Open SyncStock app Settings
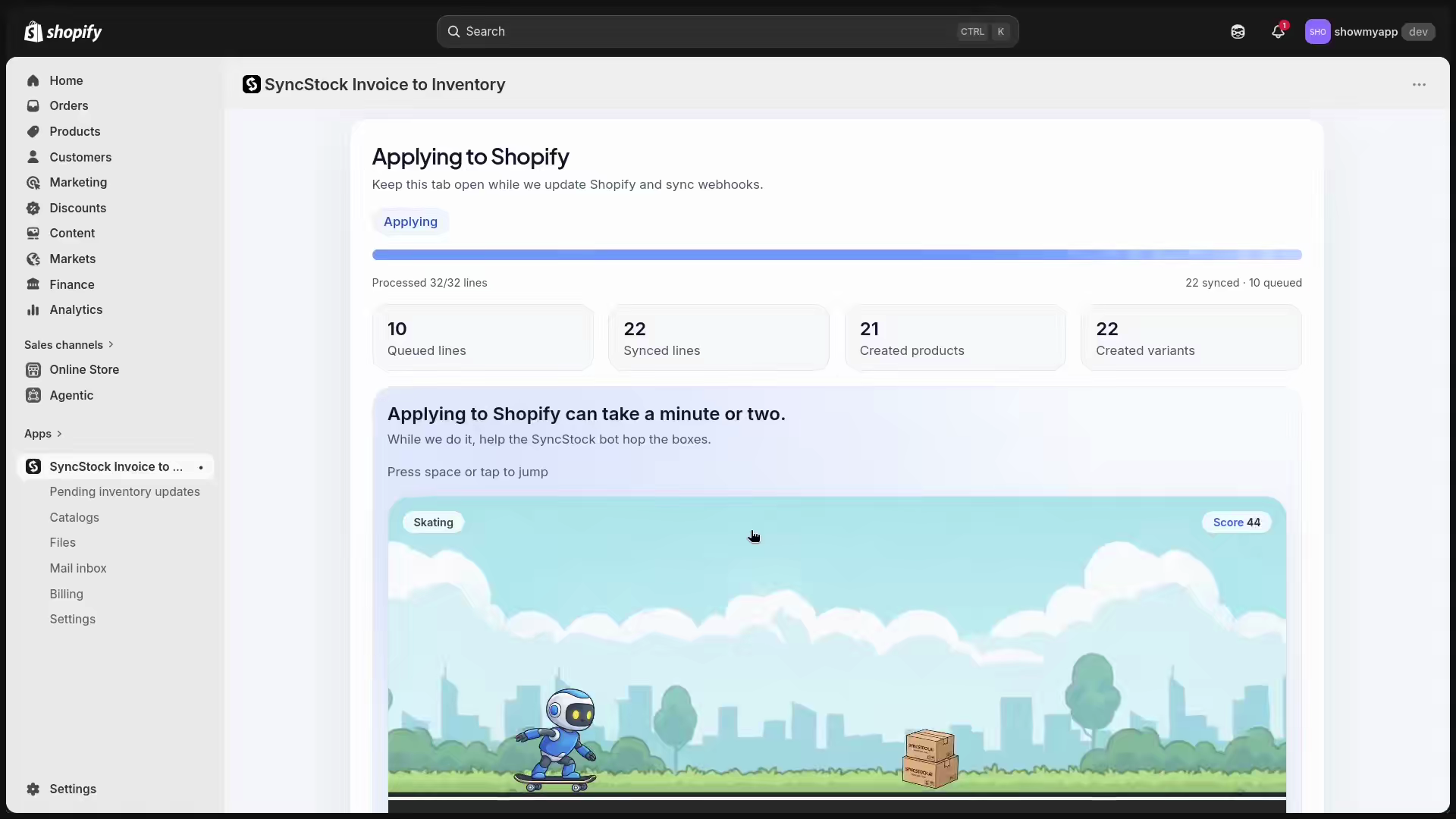Image resolution: width=1456 pixels, height=819 pixels. click(73, 620)
